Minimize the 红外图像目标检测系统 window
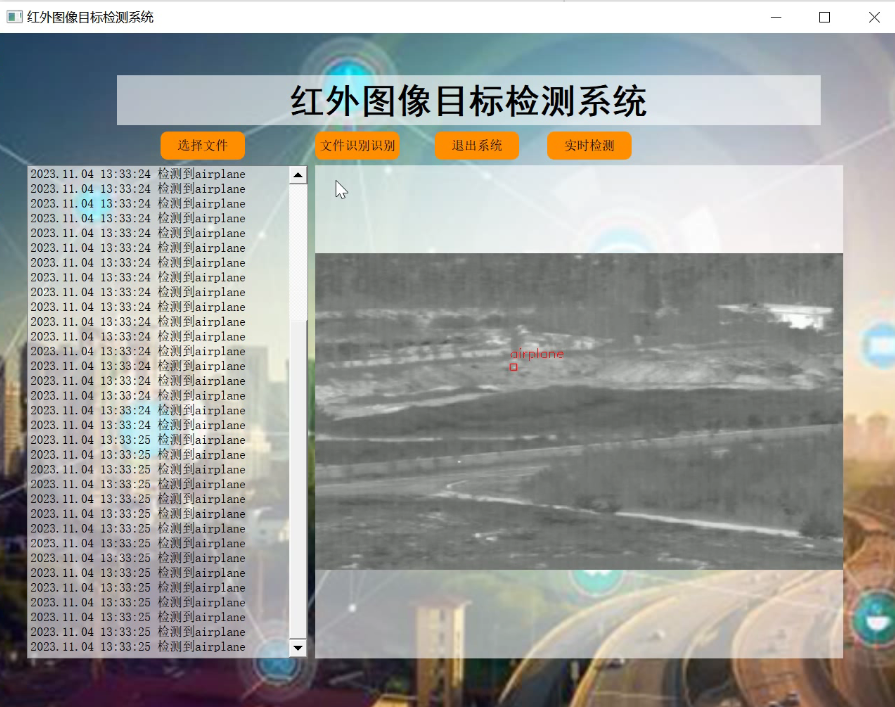The image size is (895, 707). (776, 17)
